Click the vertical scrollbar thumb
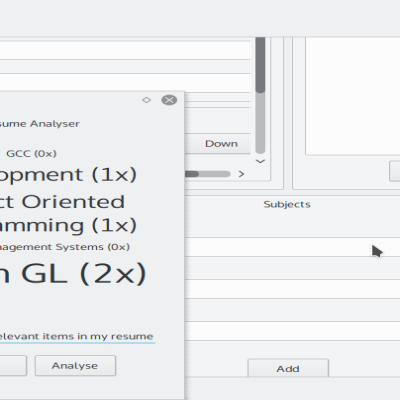Image resolution: width=400 pixels, height=400 pixels. pyautogui.click(x=260, y=65)
